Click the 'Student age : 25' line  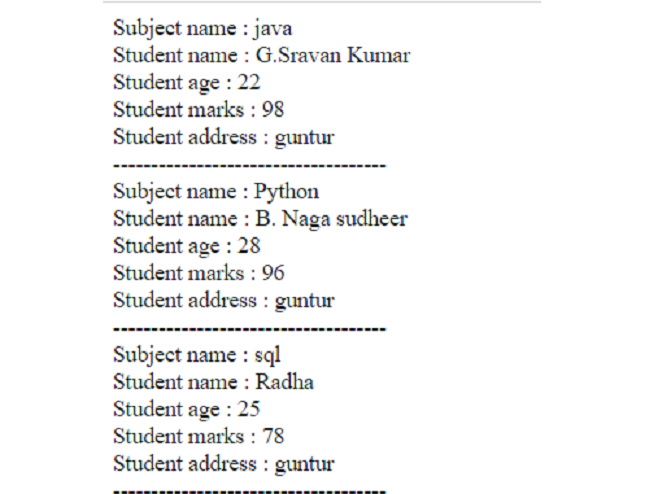pos(186,409)
